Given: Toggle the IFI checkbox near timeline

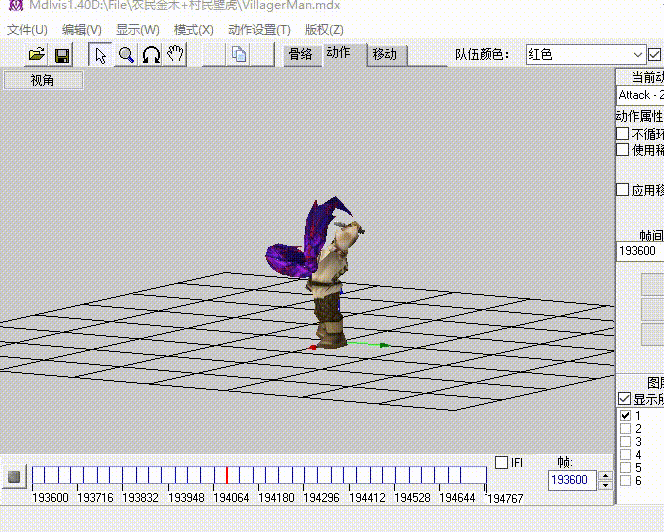Looking at the screenshot, I should coord(501,462).
